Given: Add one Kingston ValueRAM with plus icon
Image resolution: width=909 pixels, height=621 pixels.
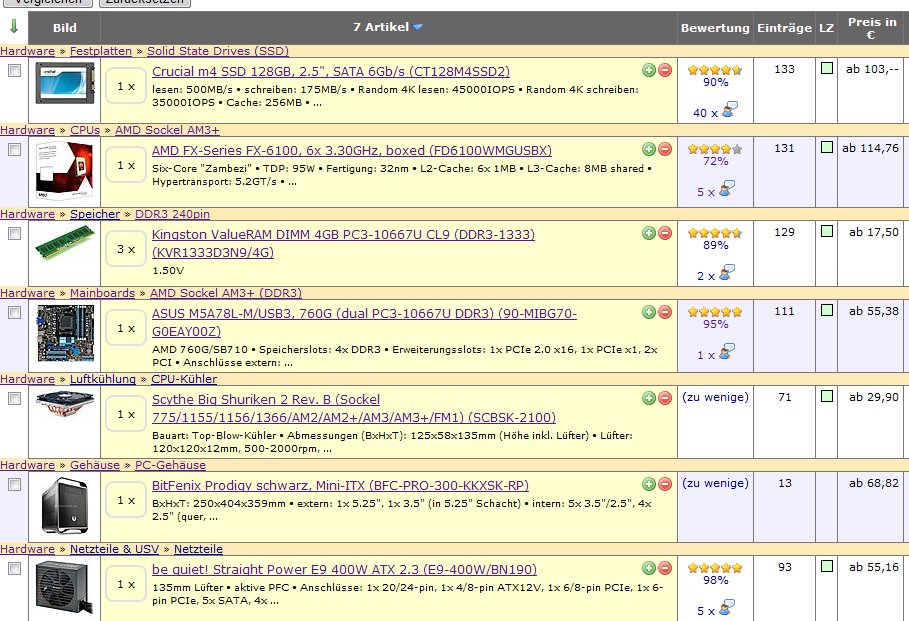Looking at the screenshot, I should pos(649,233).
